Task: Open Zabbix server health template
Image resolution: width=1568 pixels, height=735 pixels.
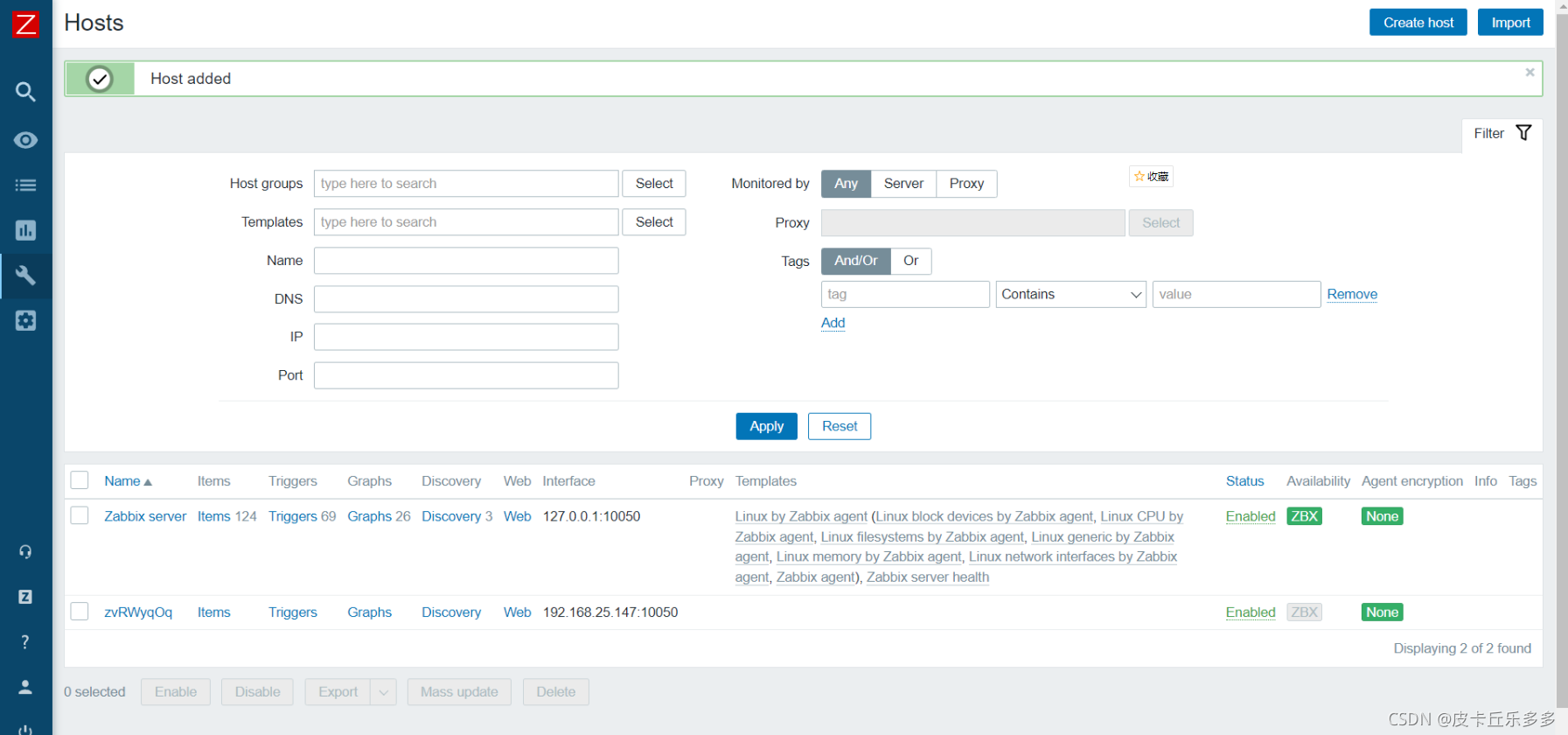Action: click(x=928, y=577)
